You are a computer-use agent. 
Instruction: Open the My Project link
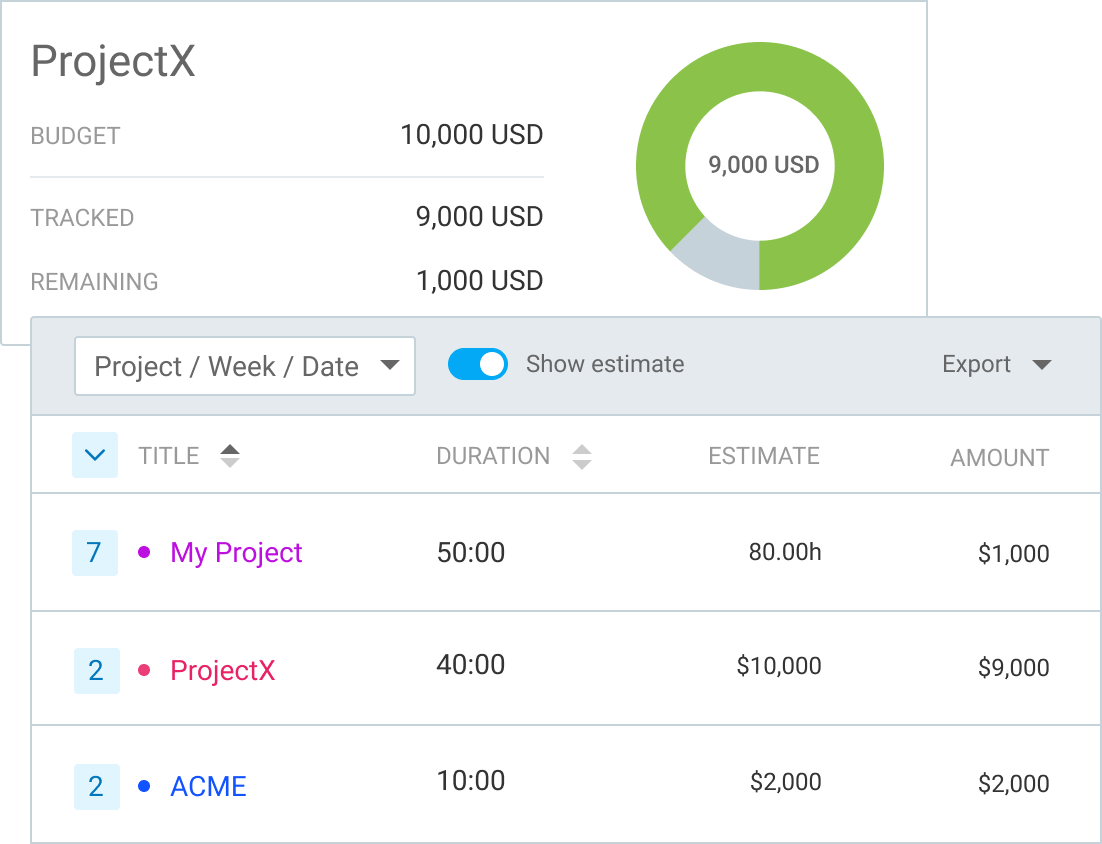(x=236, y=552)
